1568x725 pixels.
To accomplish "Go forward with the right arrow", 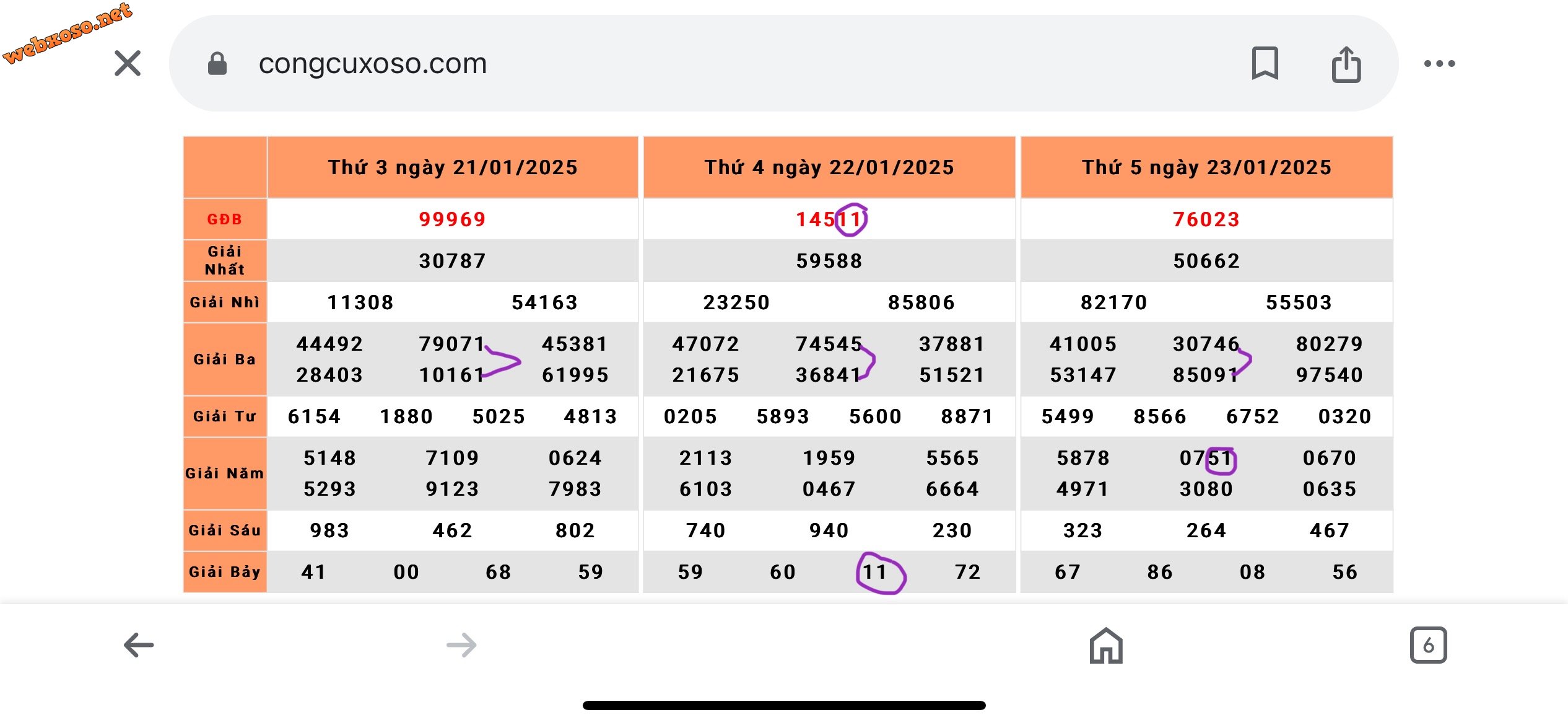I will (461, 645).
